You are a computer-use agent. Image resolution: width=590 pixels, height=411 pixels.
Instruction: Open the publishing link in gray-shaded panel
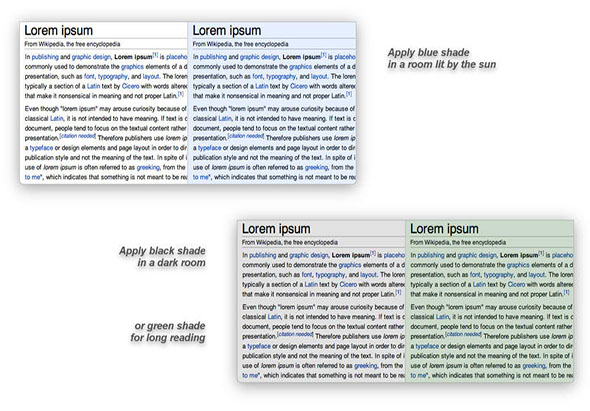pos(263,255)
